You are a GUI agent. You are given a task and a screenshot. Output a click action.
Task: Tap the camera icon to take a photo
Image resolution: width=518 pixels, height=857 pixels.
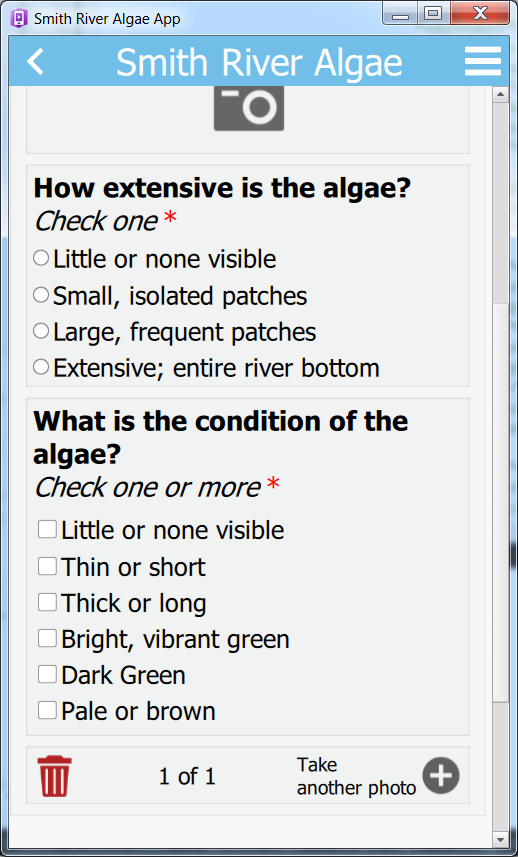[x=249, y=108]
